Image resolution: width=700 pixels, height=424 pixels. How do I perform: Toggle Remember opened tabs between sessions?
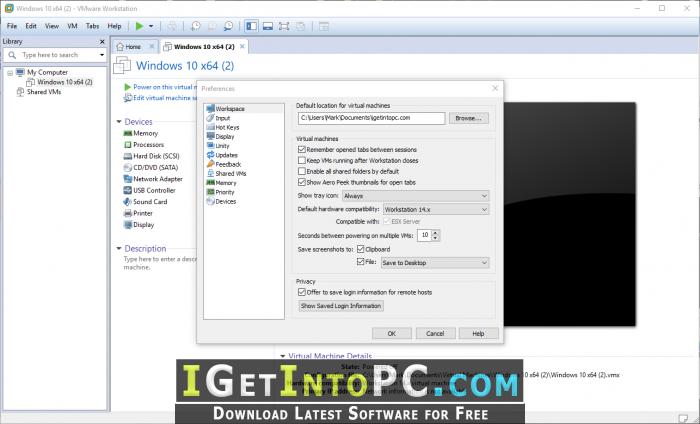pyautogui.click(x=302, y=150)
